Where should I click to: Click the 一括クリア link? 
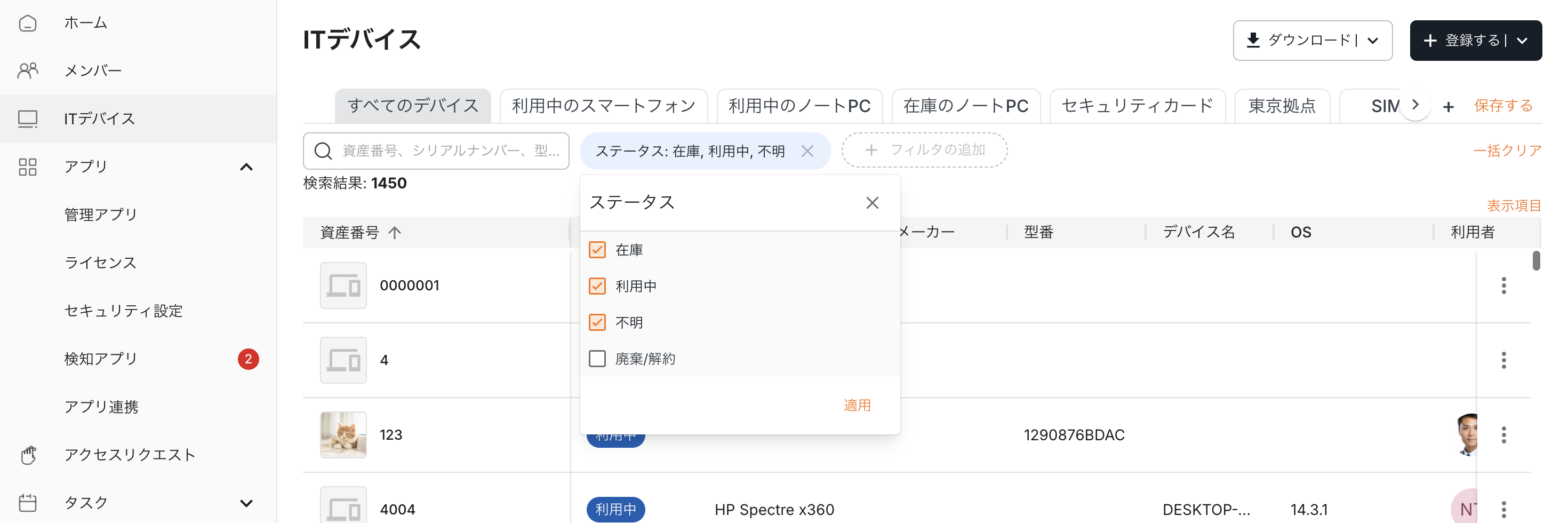click(1507, 150)
